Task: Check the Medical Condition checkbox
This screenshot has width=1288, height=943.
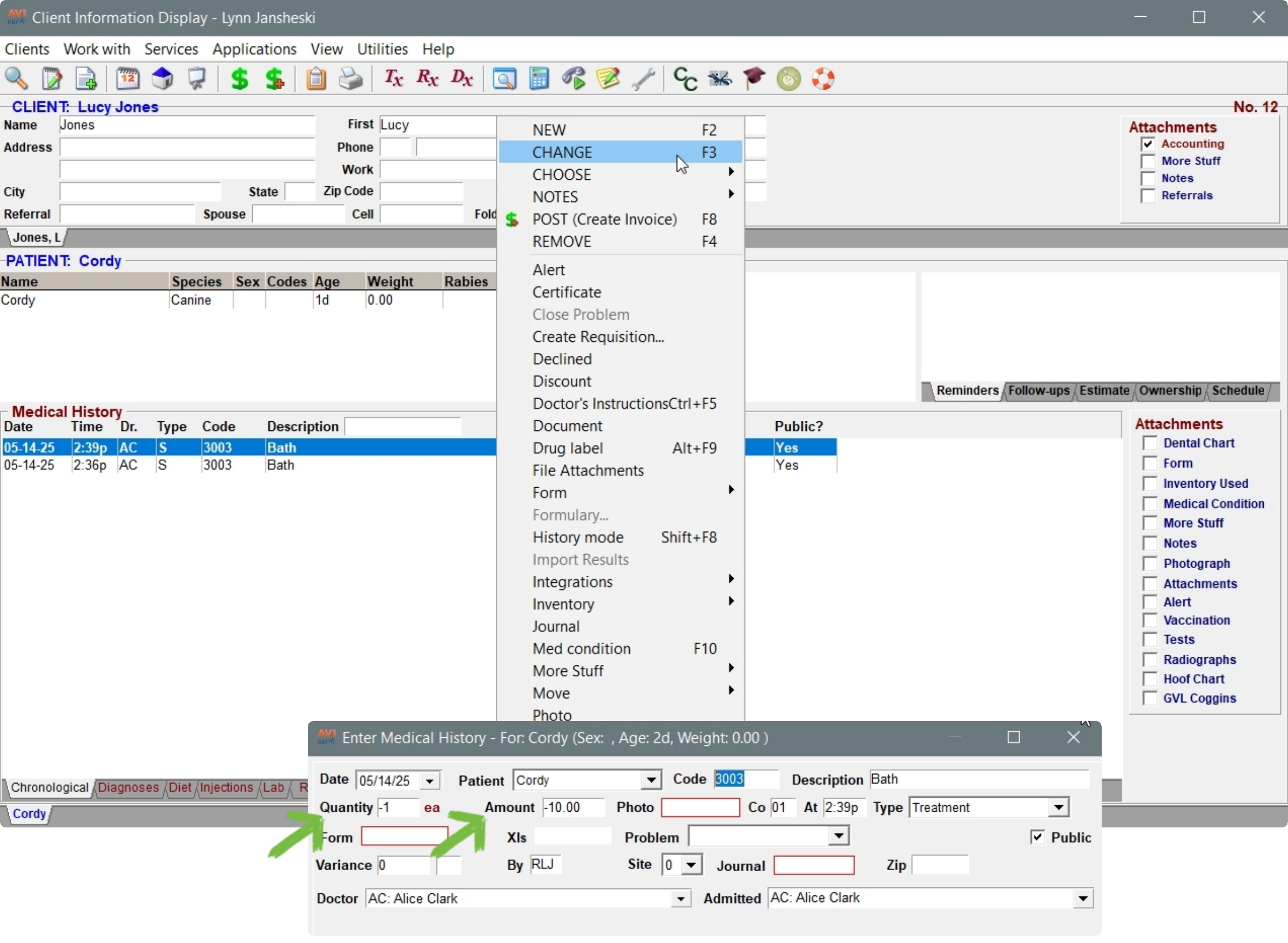Action: coord(1150,503)
